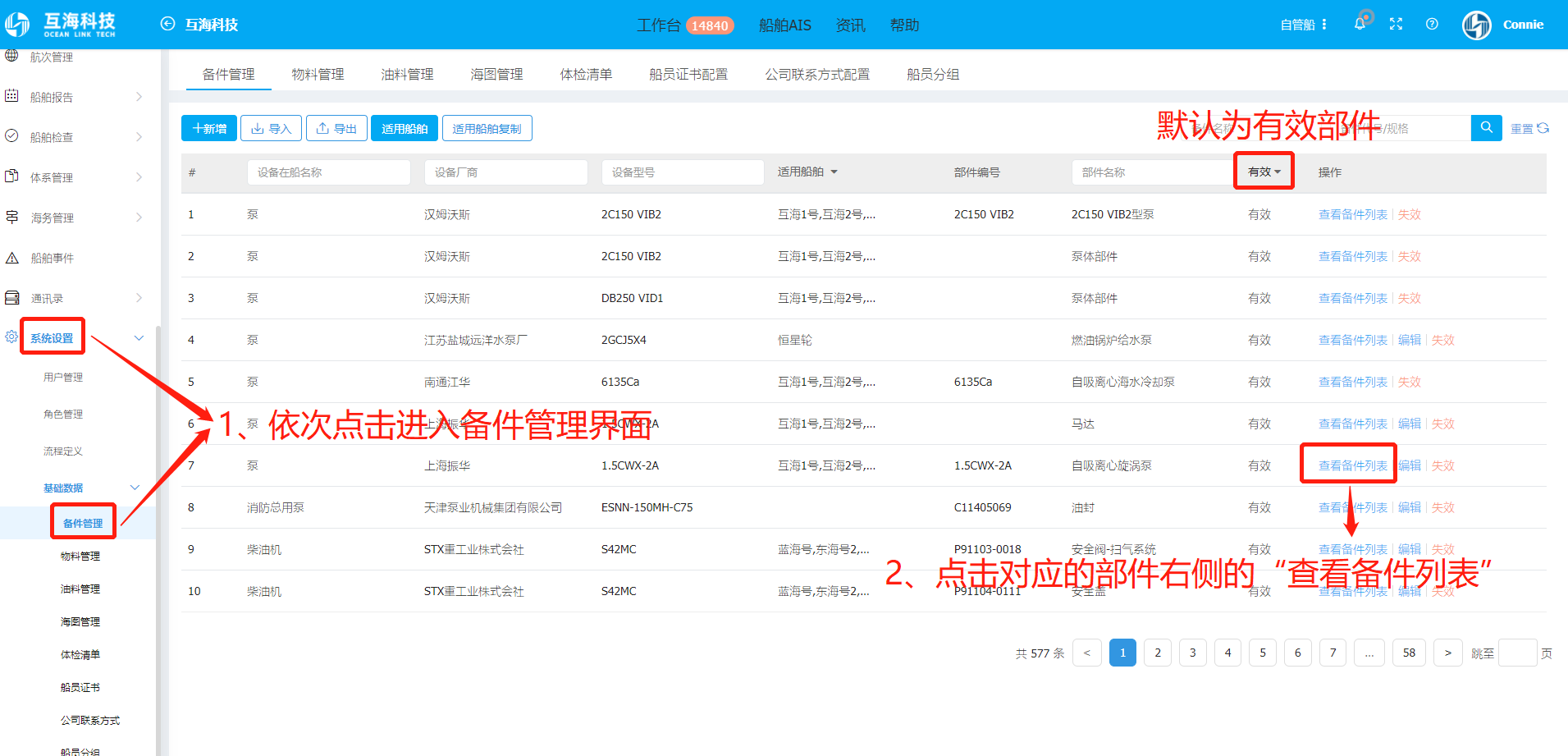Click the 航次管理 globe icon
Image resolution: width=1568 pixels, height=756 pixels.
[x=11, y=56]
